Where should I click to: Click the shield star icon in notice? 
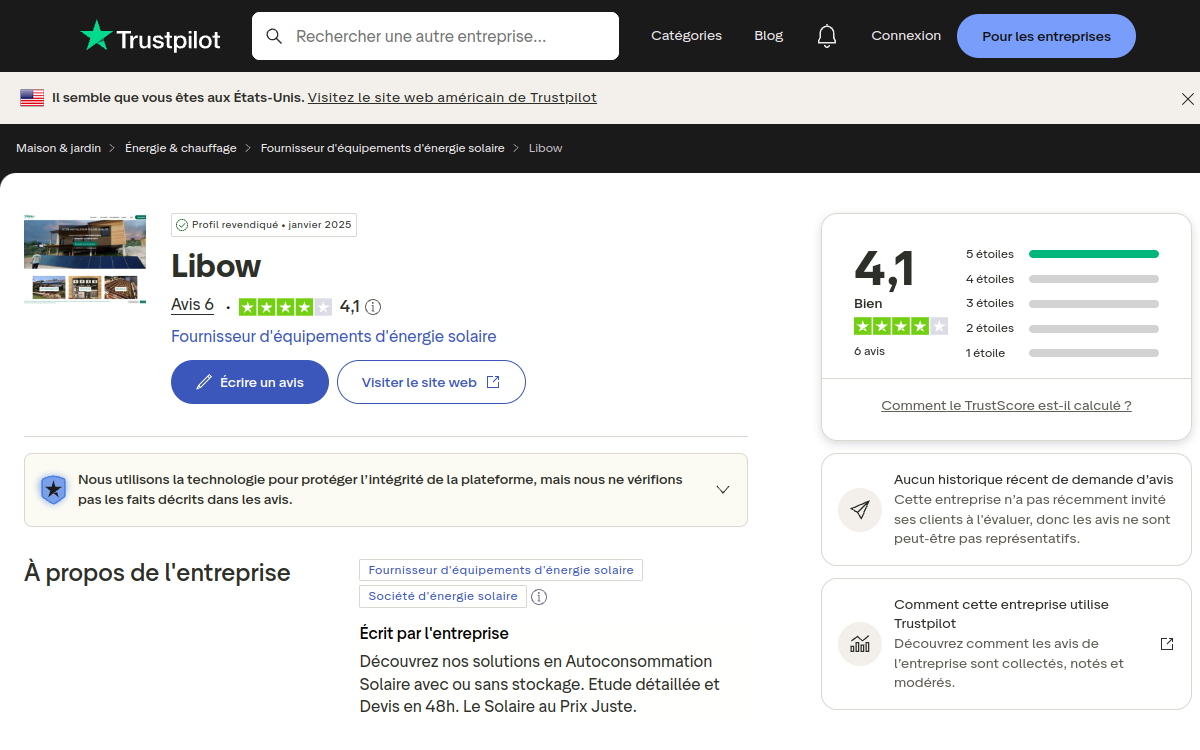pos(53,489)
